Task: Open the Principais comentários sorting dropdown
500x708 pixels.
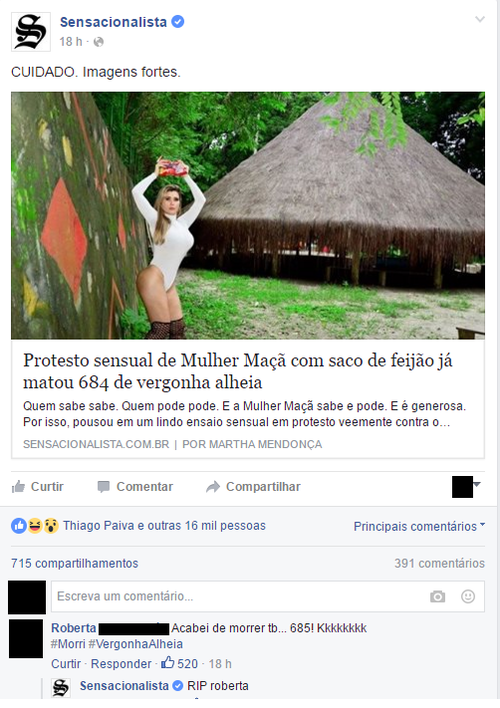Action: tap(419, 526)
